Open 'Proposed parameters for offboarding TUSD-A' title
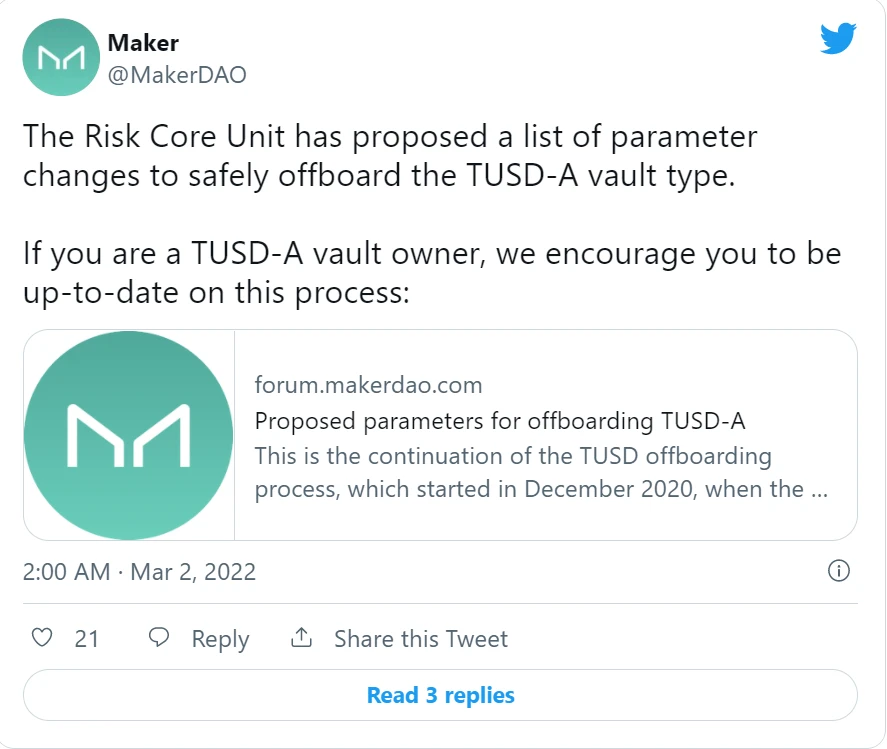The height and width of the screenshot is (749, 887). click(500, 421)
